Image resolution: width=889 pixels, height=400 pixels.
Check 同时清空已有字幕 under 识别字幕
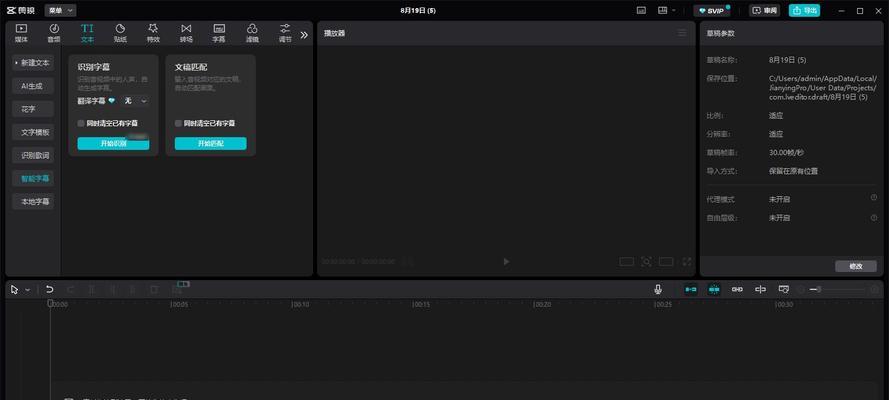tap(81, 123)
